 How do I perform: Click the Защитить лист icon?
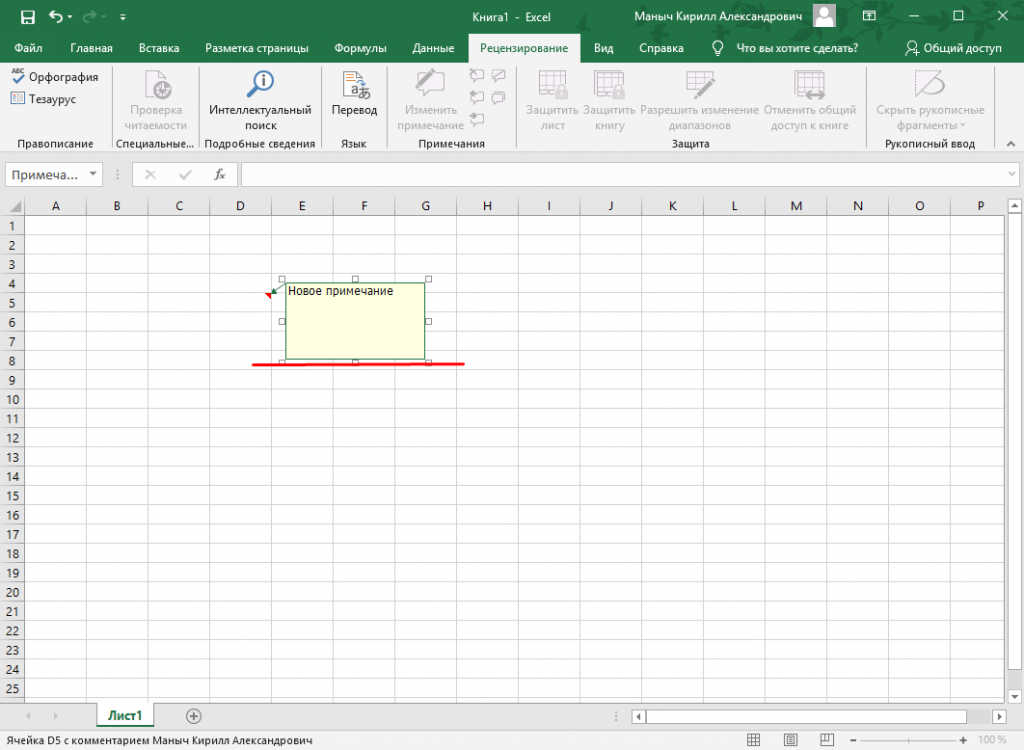552,84
